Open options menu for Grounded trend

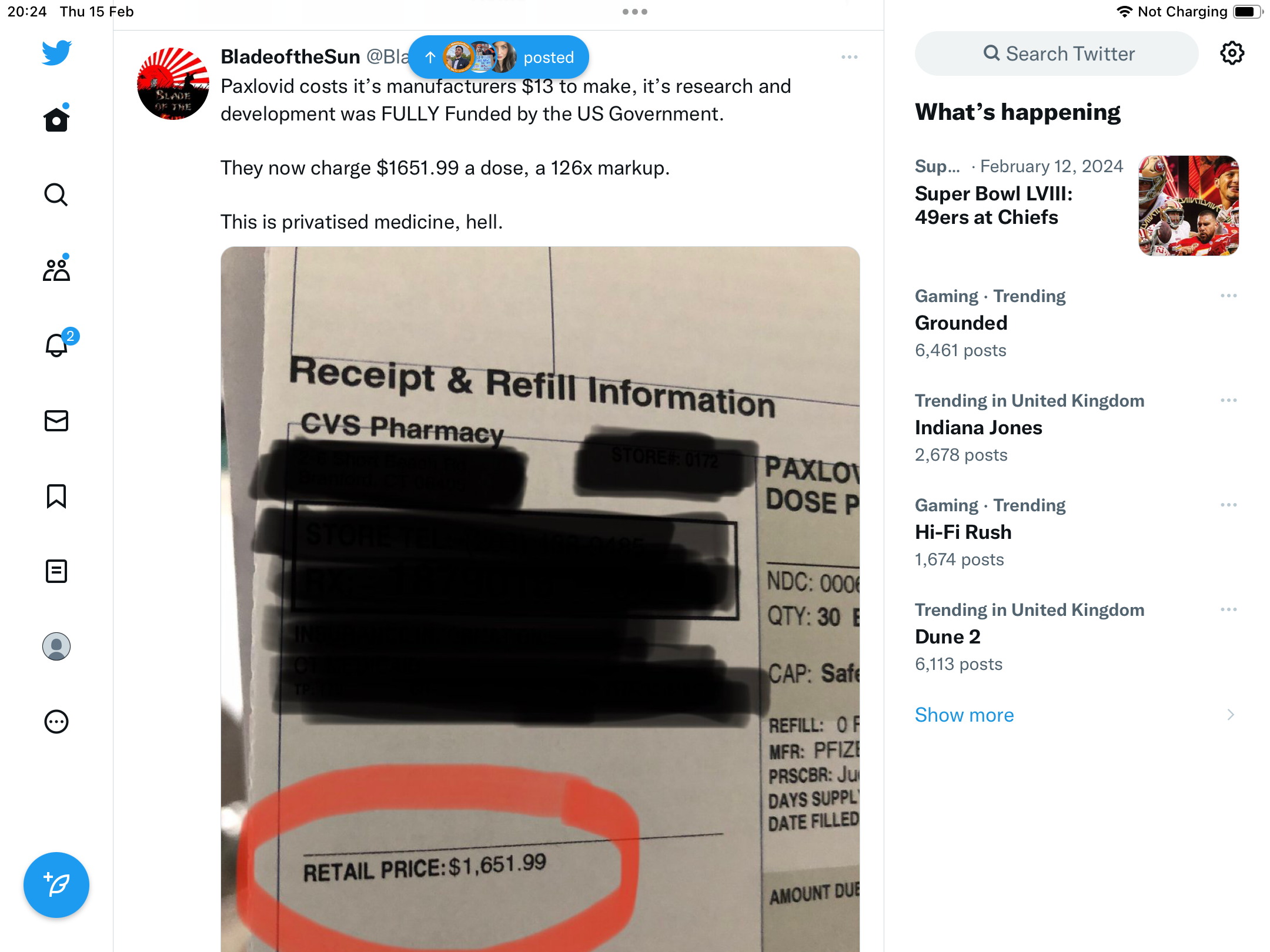pos(1229,296)
